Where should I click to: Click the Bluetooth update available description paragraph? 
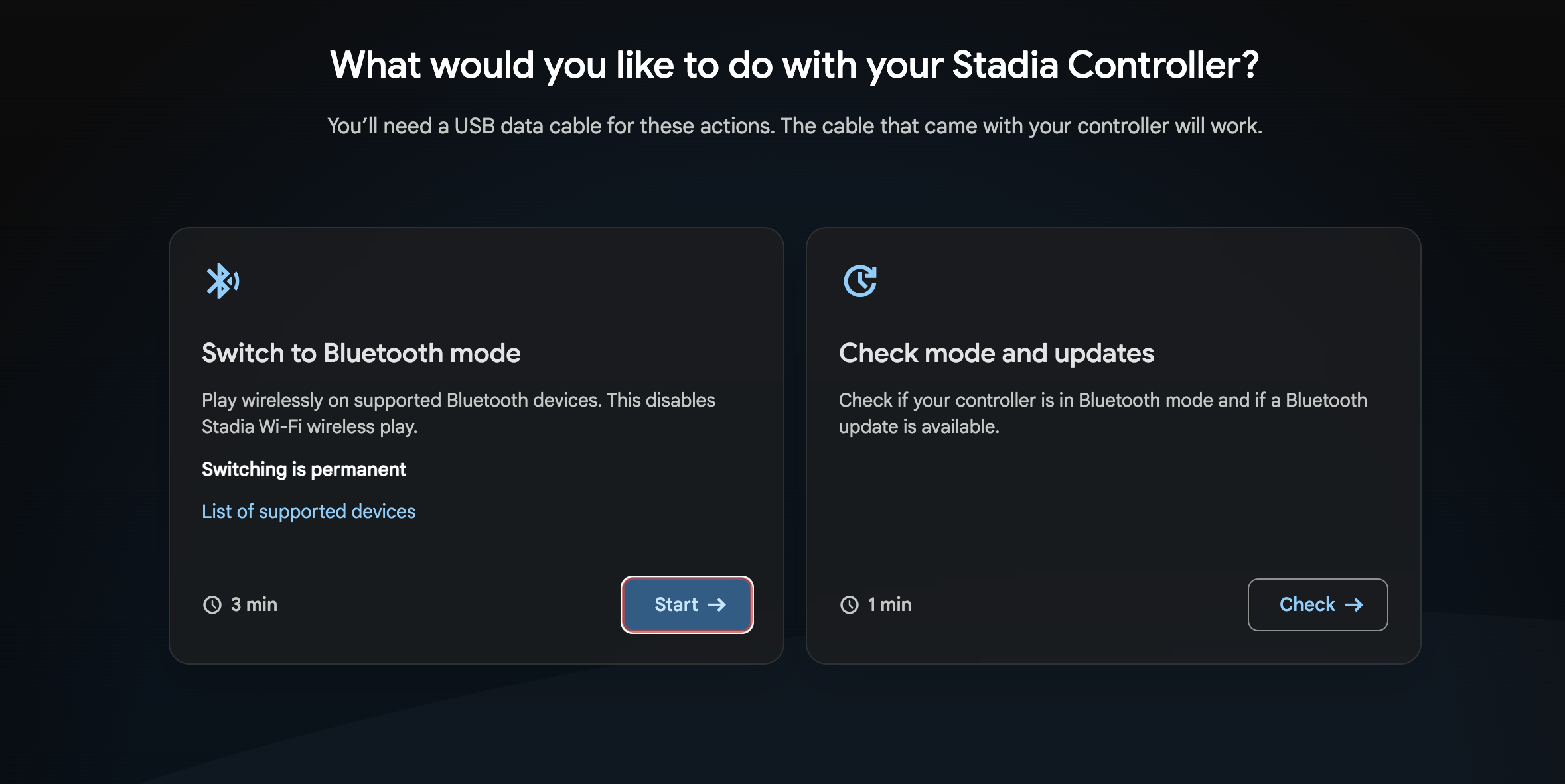[1102, 413]
